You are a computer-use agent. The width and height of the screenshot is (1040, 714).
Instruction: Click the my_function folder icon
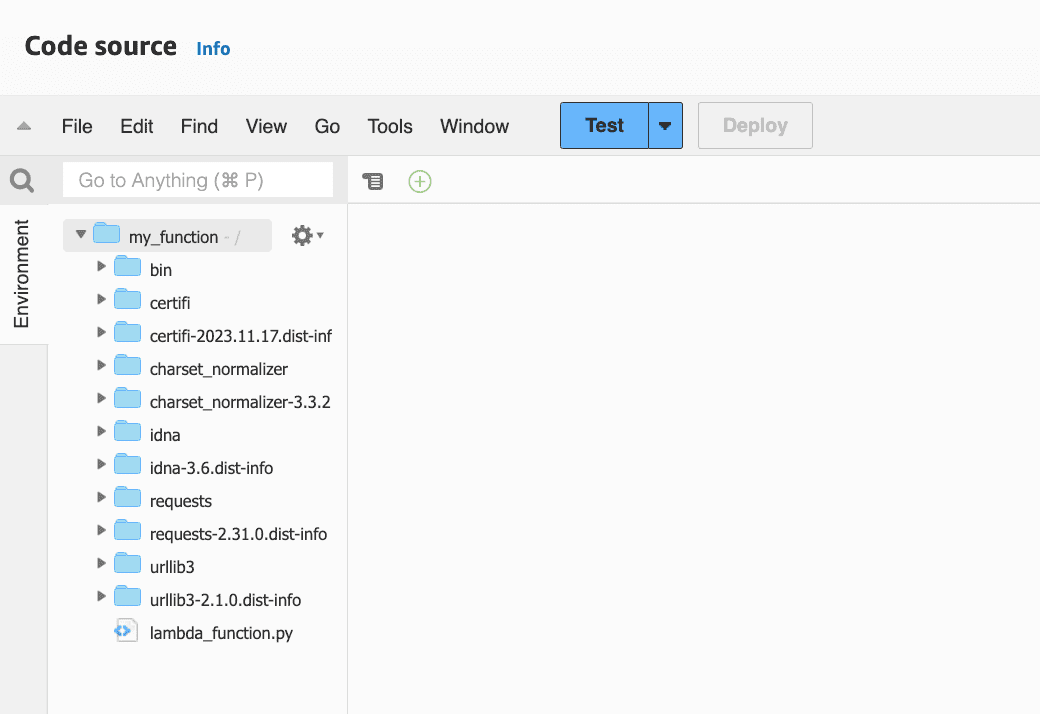click(x=107, y=234)
